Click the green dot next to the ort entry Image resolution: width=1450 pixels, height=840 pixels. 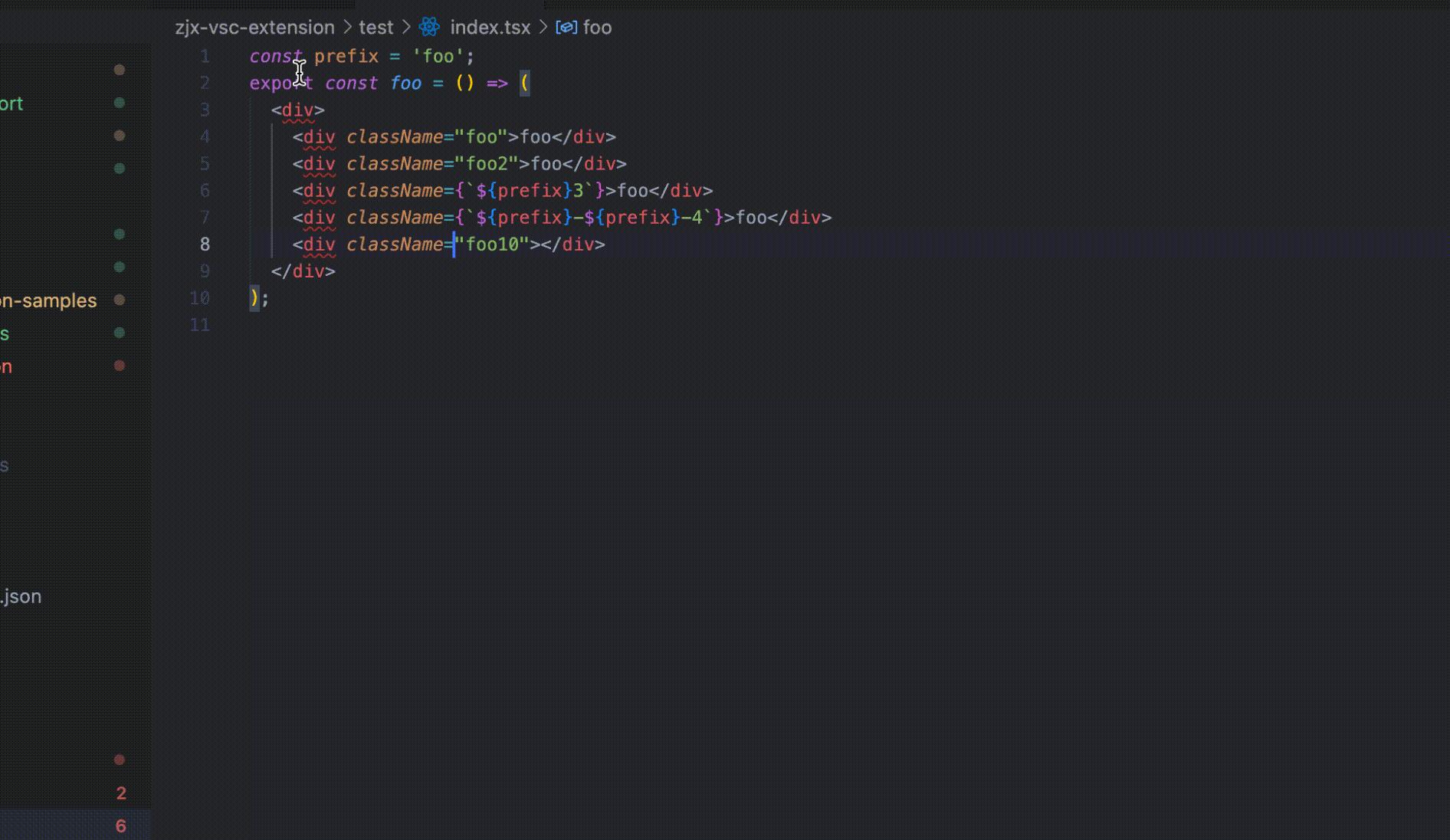click(119, 103)
